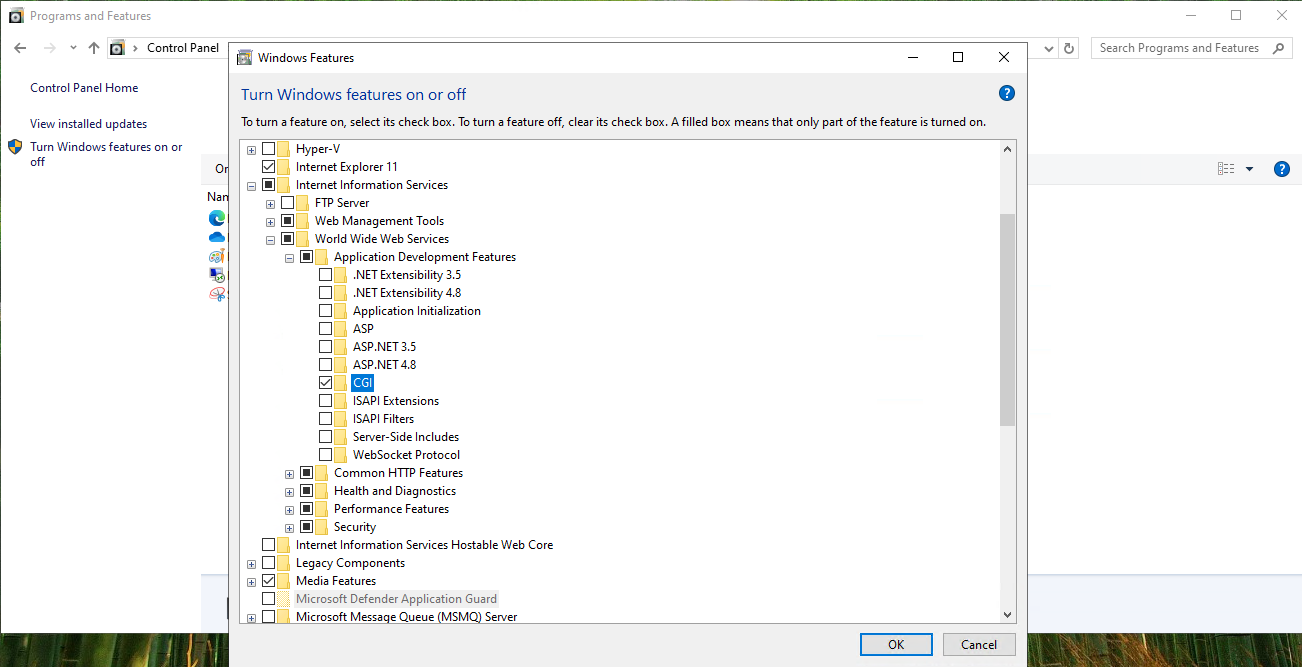1302x667 pixels.
Task: Click the Cancel button
Action: [x=979, y=644]
